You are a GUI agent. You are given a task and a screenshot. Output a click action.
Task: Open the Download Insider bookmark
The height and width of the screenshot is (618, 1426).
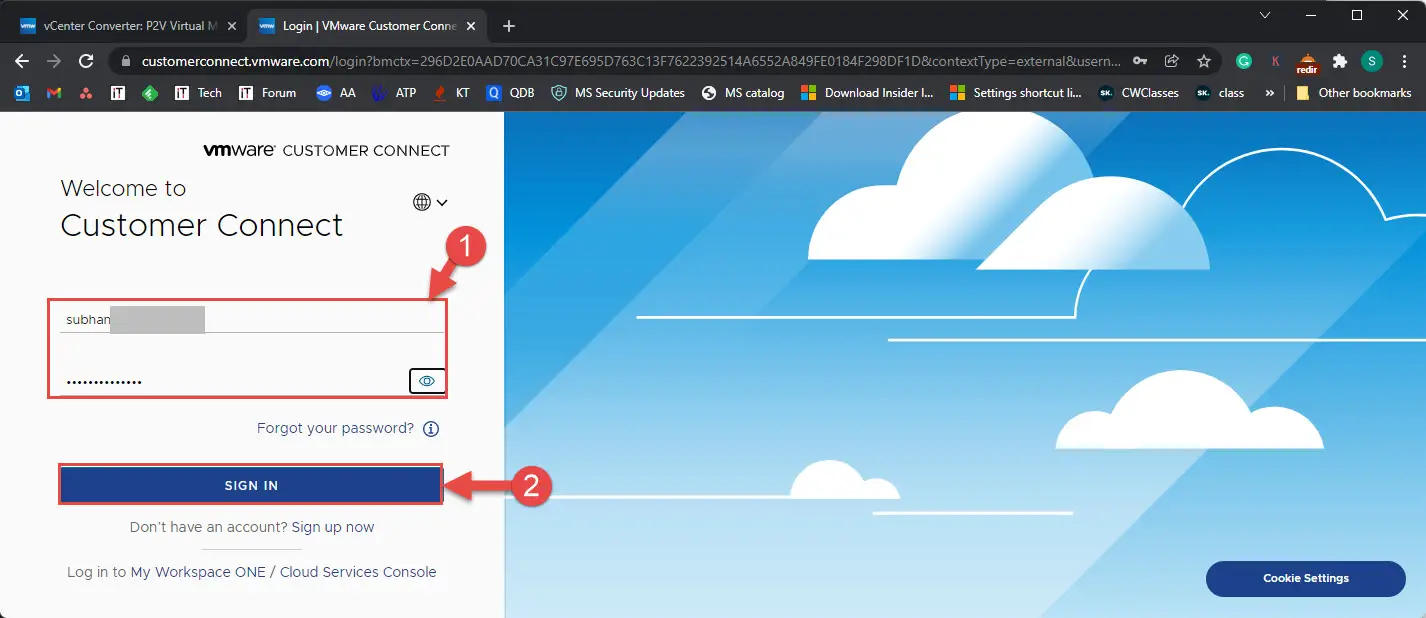(866, 93)
